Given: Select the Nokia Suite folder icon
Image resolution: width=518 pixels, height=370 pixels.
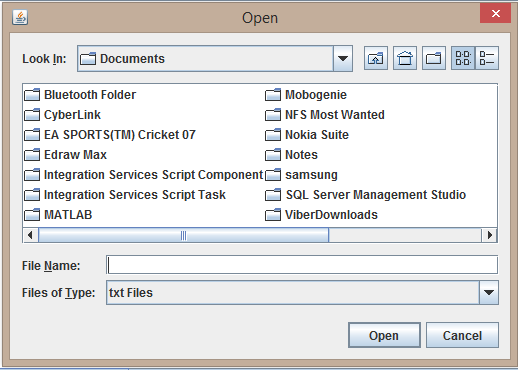Looking at the screenshot, I should pyautogui.click(x=273, y=135).
